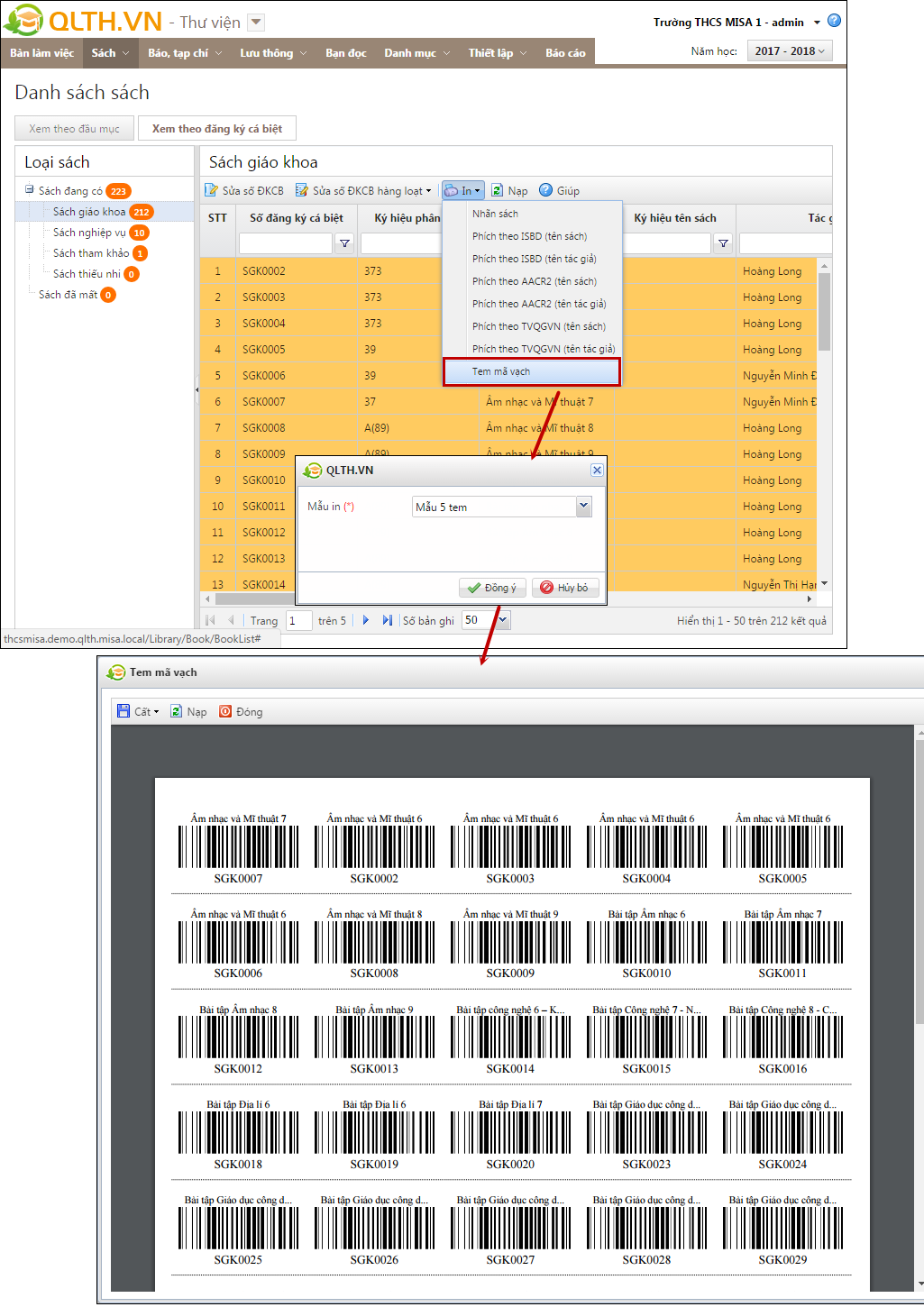
Task: Click the Số đăng ký cá biệt filter field
Action: [x=286, y=243]
